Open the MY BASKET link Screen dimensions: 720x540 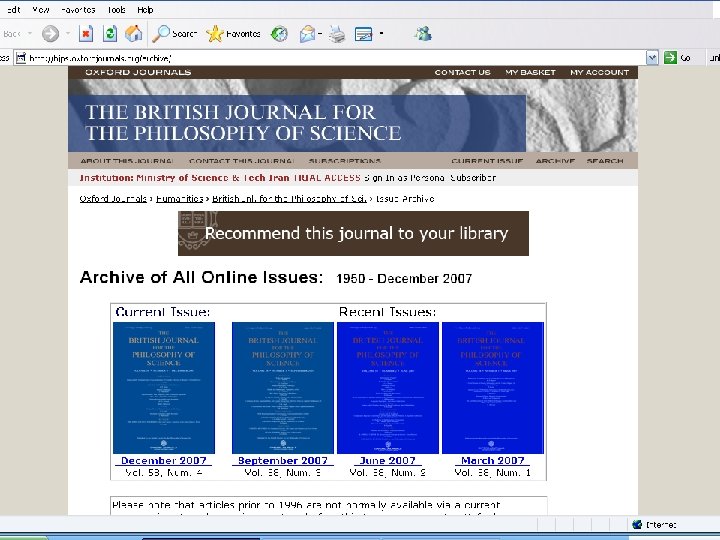530,73
